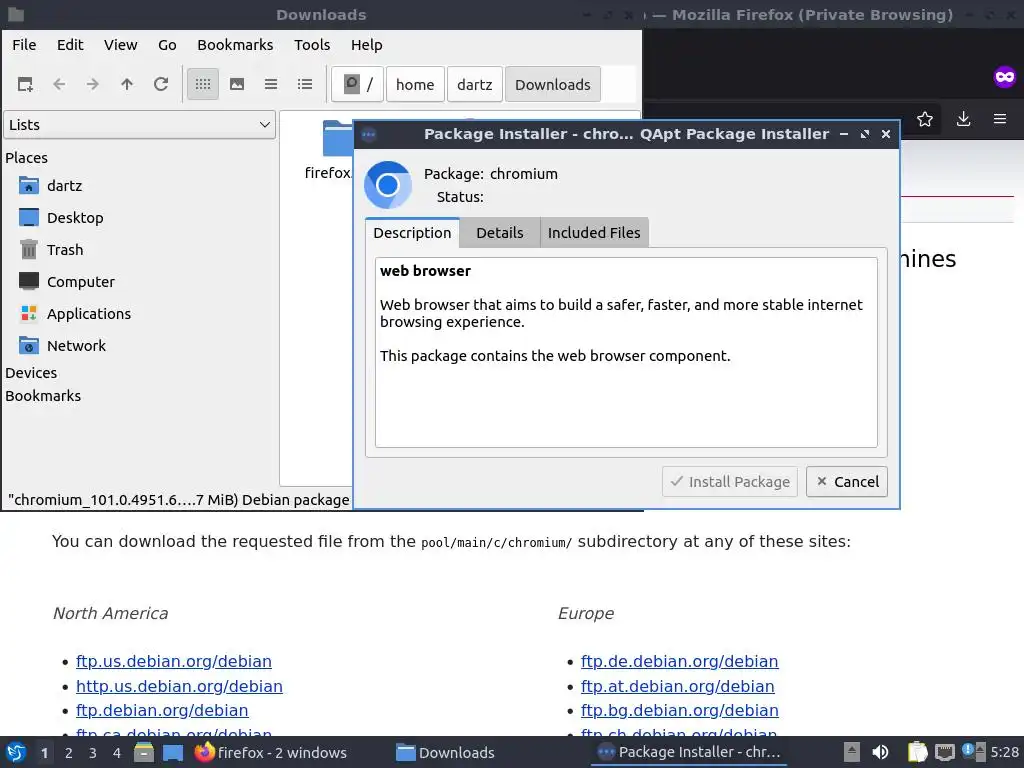Viewport: 1024px width, 768px height.
Task: Switch to Description tab in installer
Action: 412,233
